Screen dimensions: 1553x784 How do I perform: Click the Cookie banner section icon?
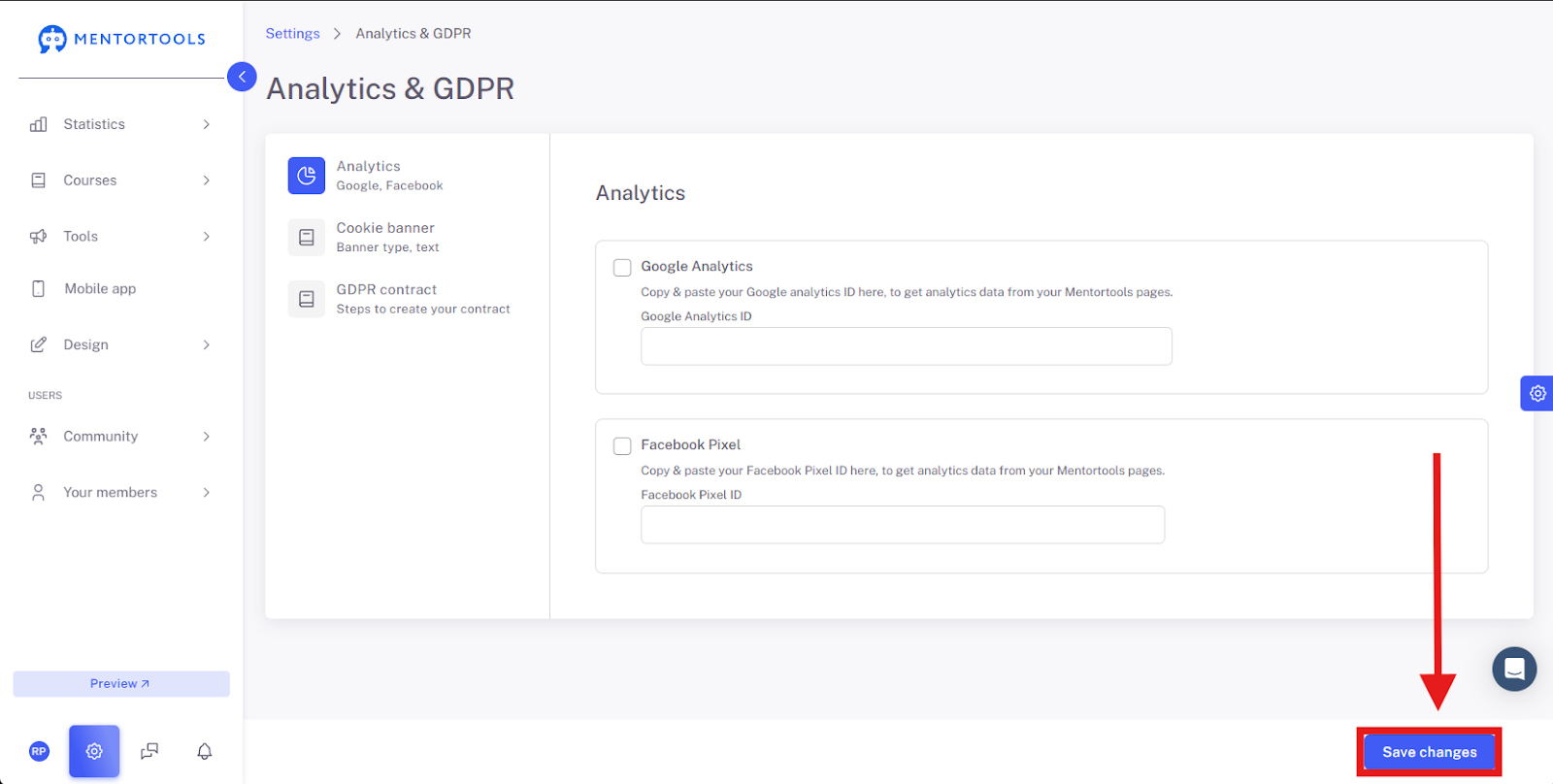[x=307, y=238]
